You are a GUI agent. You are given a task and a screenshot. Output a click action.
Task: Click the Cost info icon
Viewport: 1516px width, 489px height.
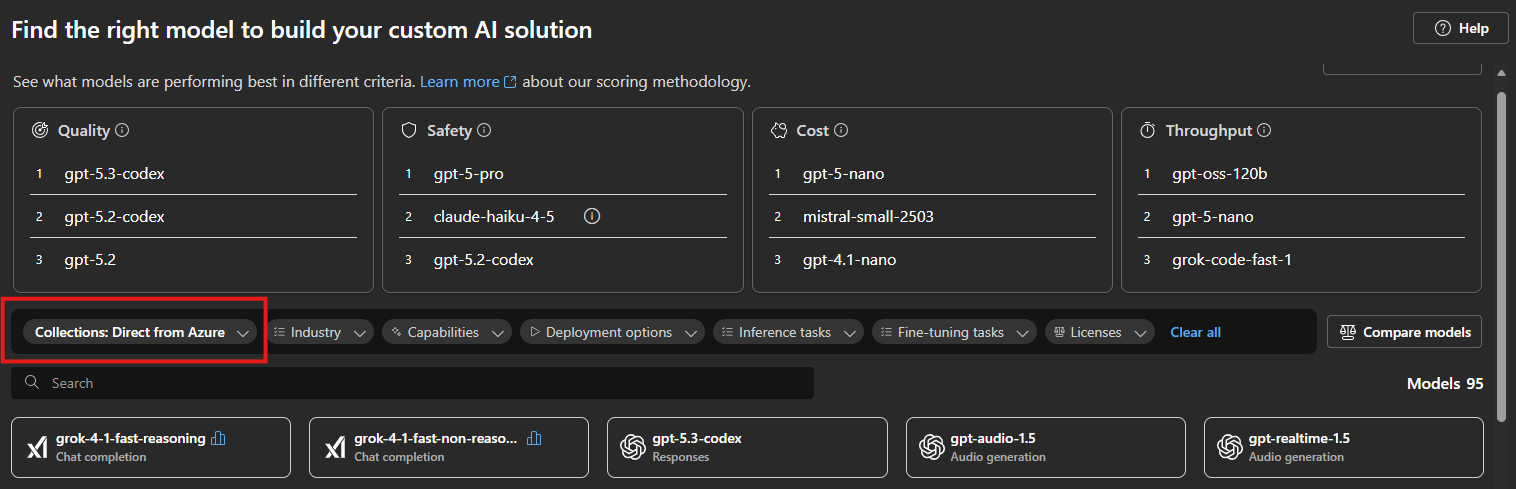841,130
